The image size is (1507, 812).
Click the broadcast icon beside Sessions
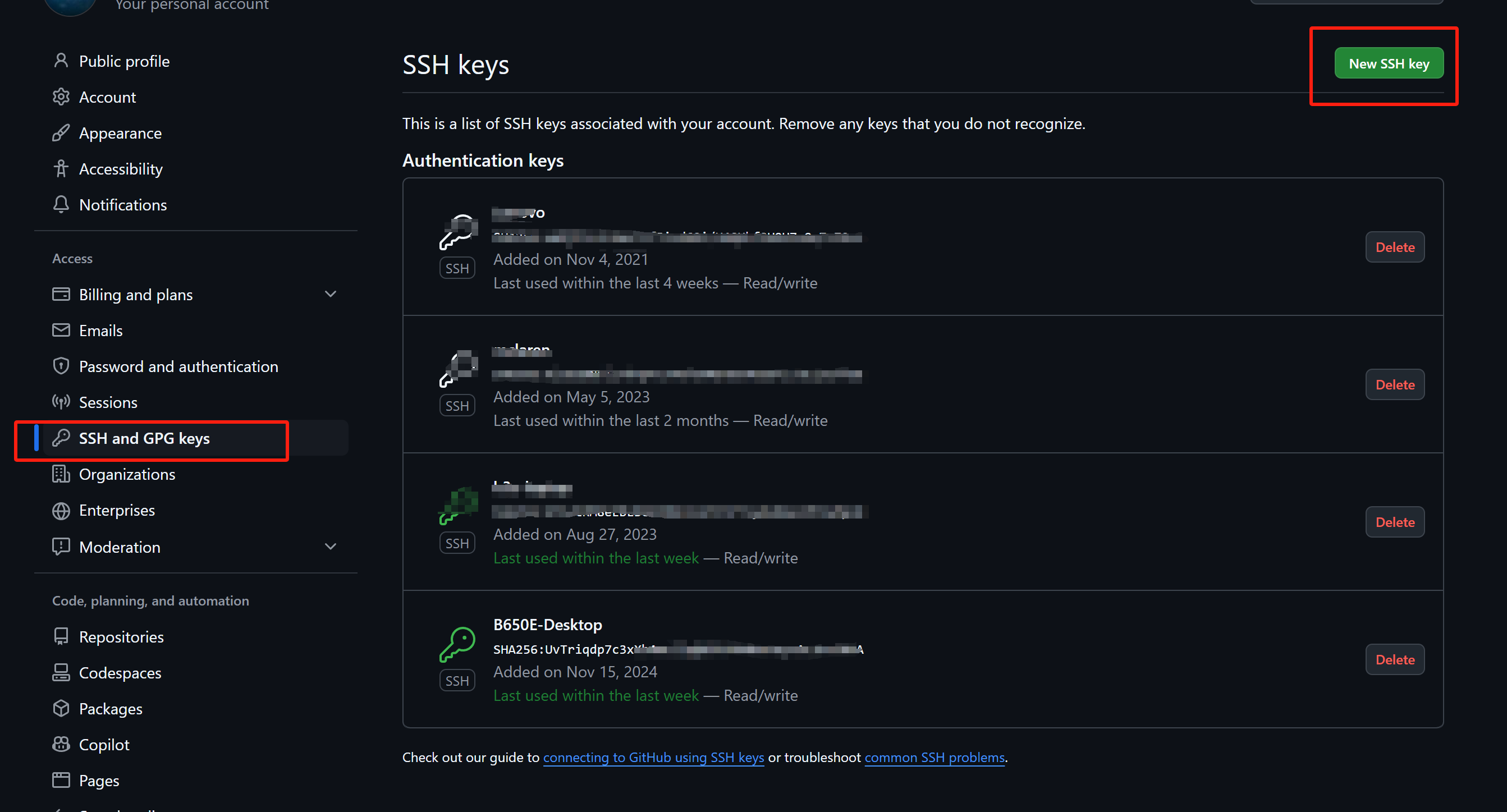click(61, 402)
